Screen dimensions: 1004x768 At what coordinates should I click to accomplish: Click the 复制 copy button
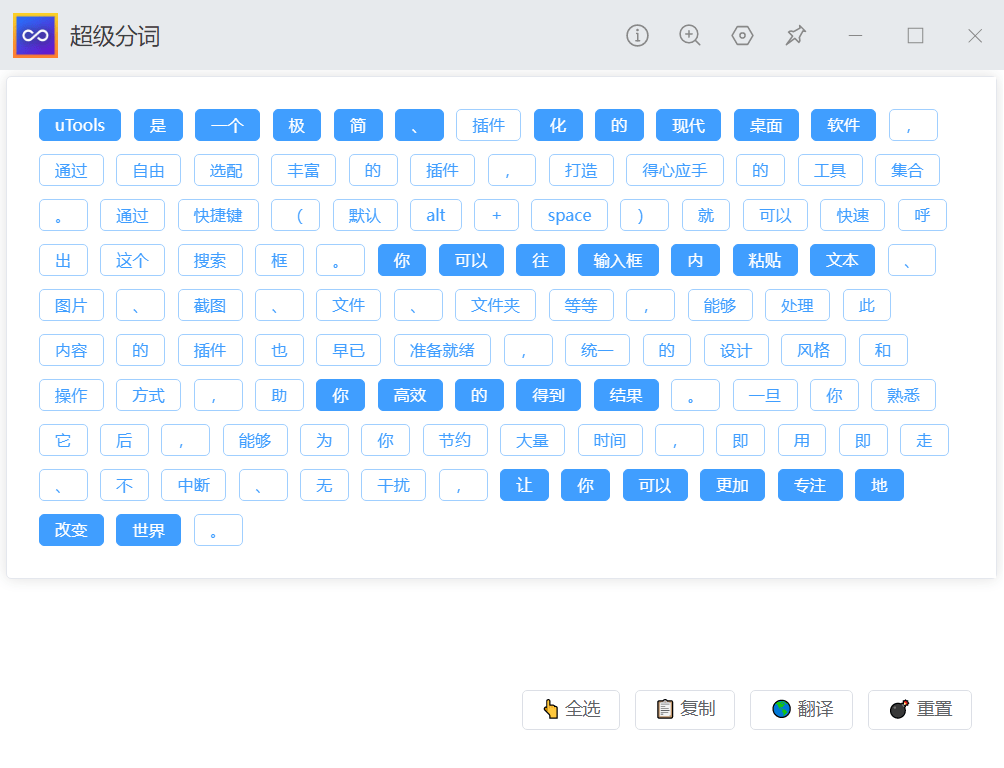tap(684, 710)
